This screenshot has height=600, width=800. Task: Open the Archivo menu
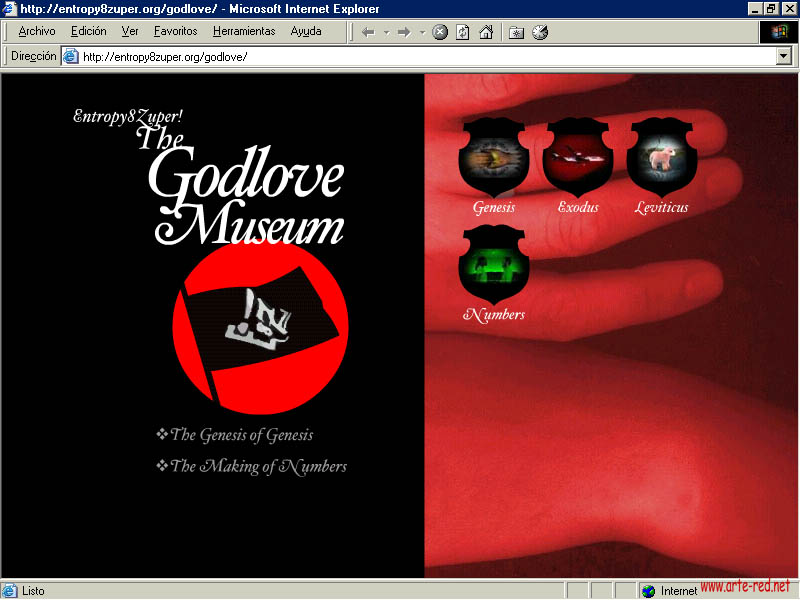(x=37, y=31)
